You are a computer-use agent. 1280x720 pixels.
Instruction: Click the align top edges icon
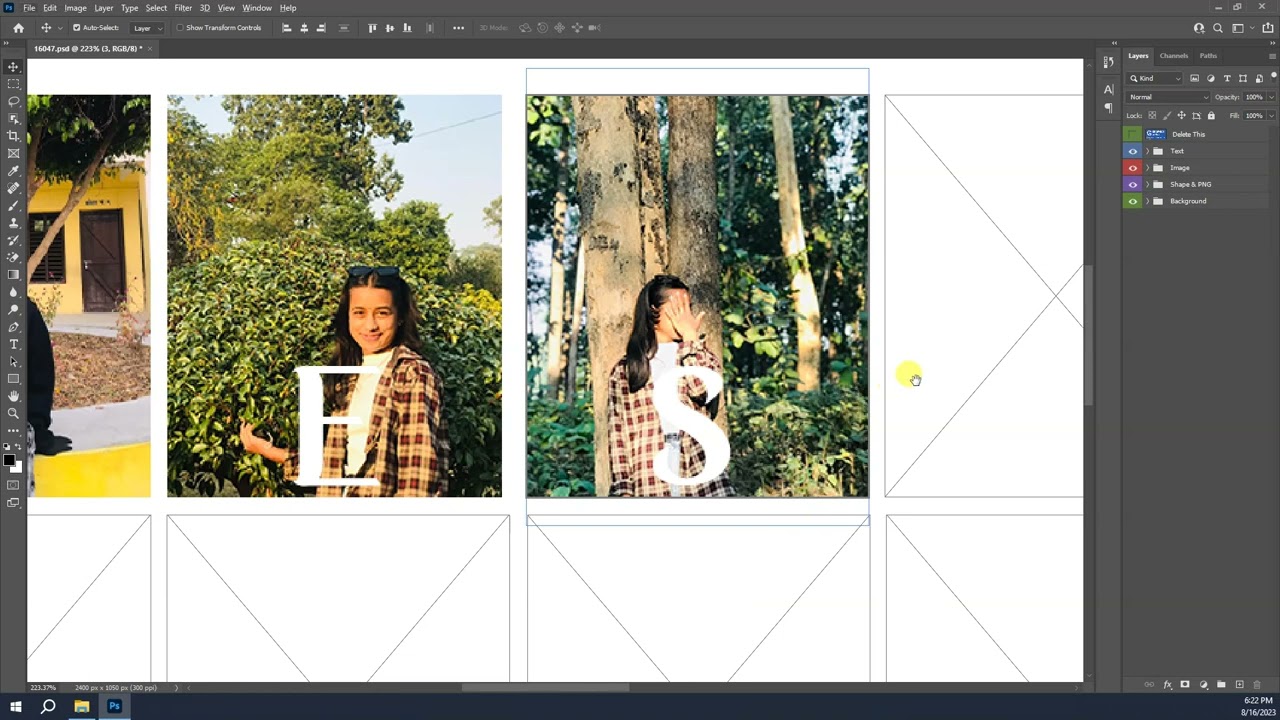pos(372,28)
